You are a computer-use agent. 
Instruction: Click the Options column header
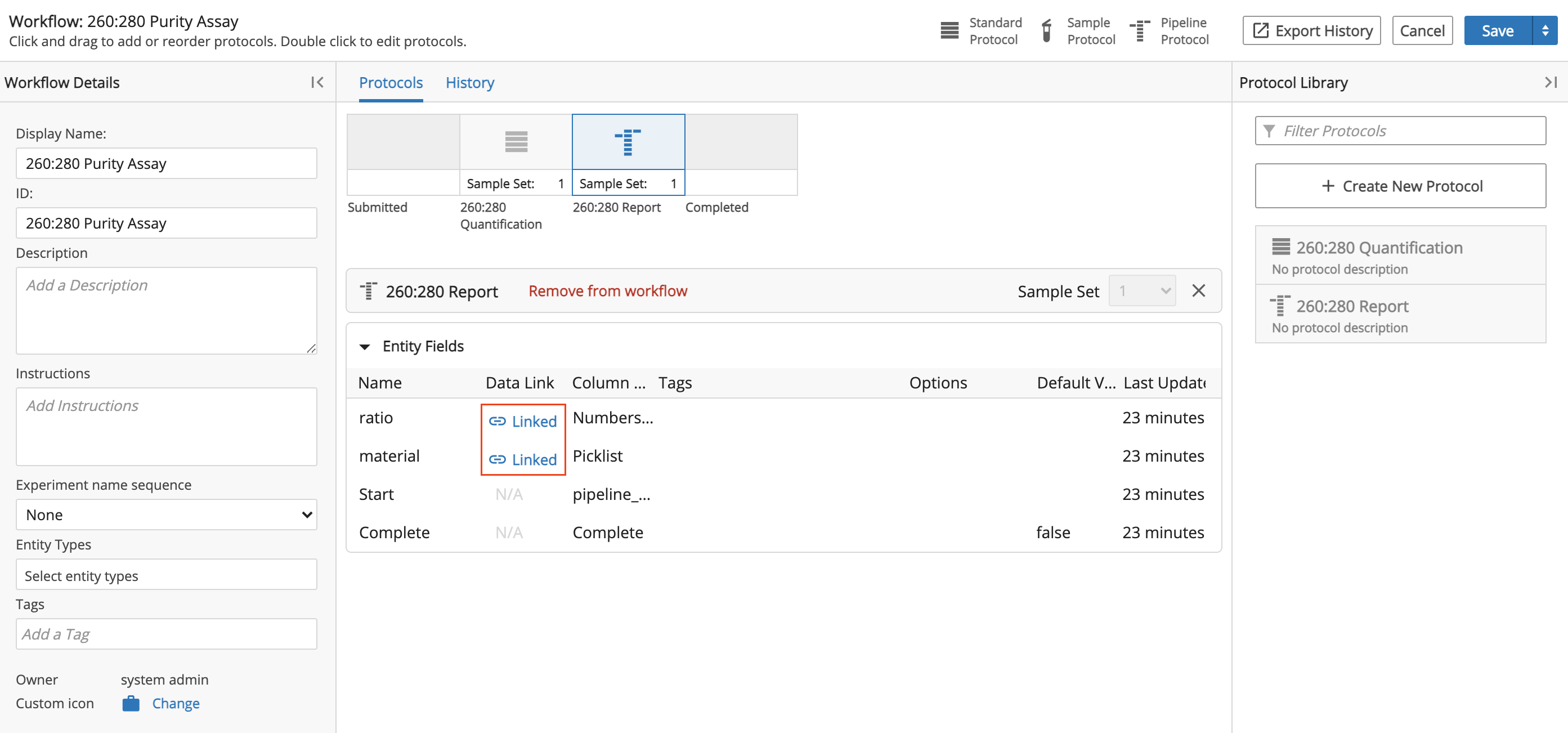pos(938,383)
